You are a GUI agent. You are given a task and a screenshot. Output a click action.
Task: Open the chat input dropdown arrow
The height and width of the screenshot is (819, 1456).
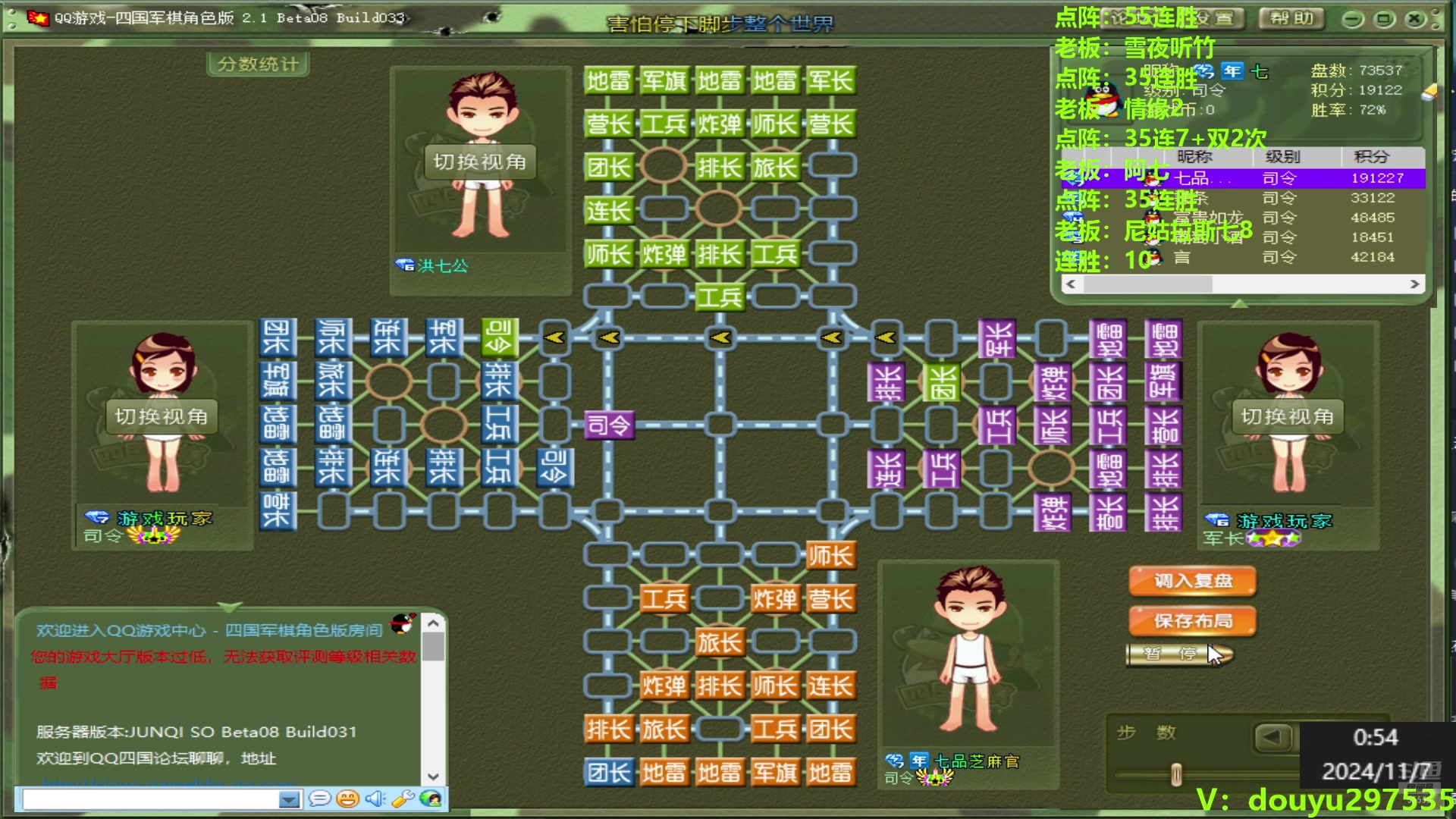[289, 799]
